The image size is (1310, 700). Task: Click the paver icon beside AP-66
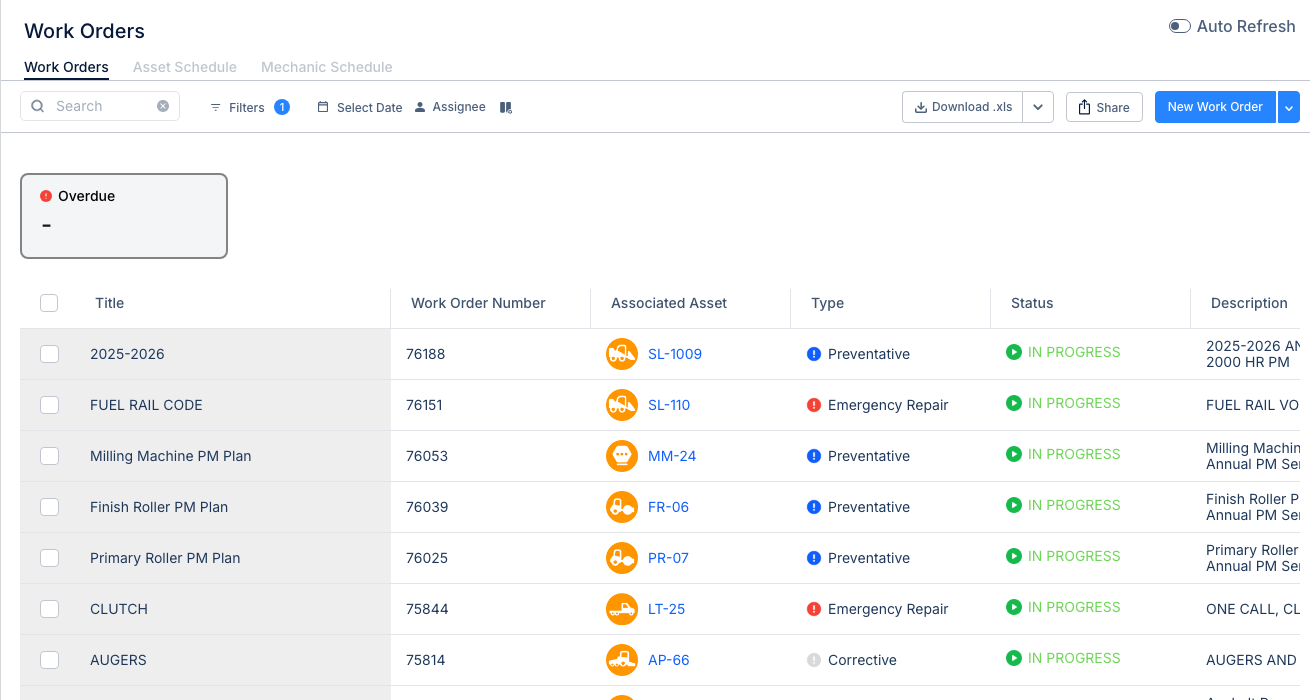[621, 659]
